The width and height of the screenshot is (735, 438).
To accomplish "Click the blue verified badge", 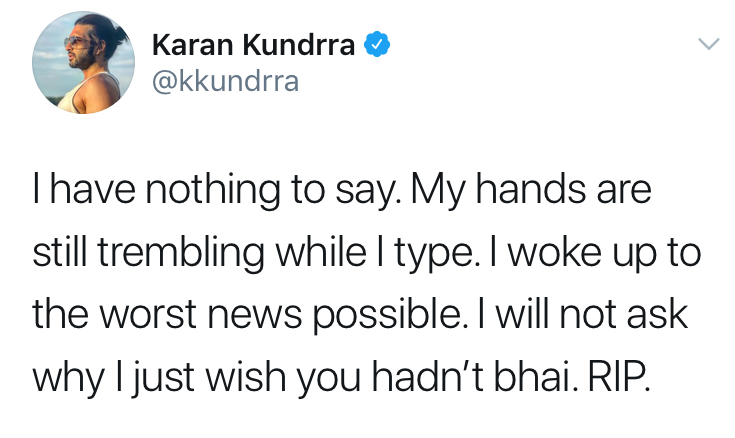I will (x=377, y=44).
